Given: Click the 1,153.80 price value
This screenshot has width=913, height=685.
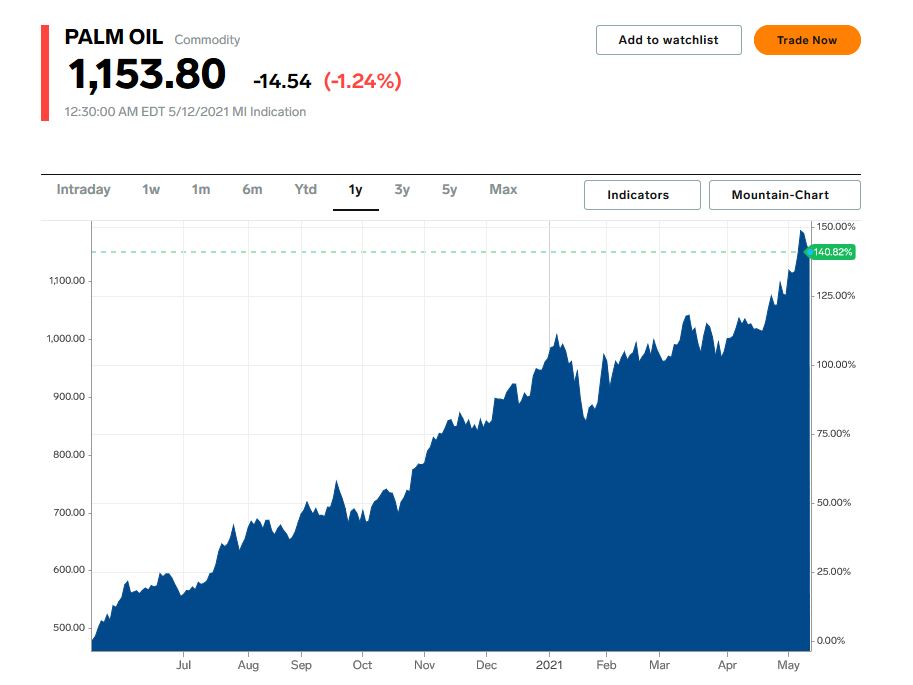Looking at the screenshot, I should click(x=146, y=76).
